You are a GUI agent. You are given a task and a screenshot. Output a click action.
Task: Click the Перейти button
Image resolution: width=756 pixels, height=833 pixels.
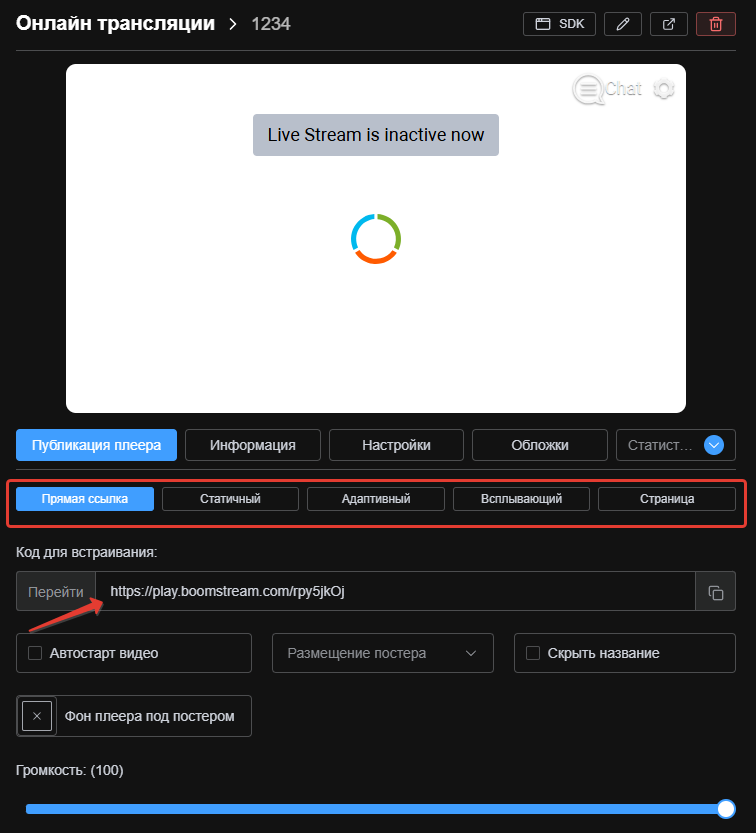click(x=56, y=592)
